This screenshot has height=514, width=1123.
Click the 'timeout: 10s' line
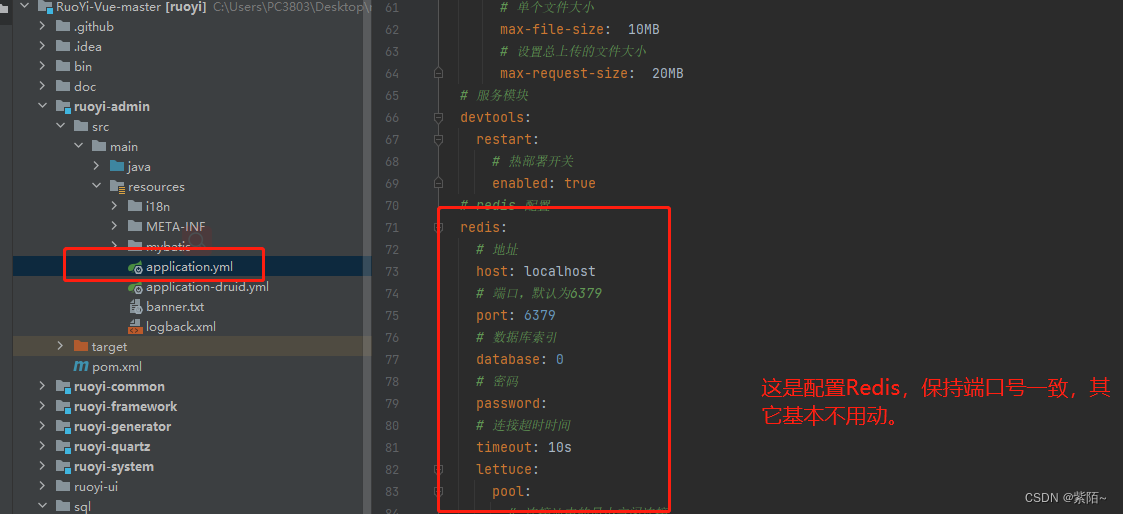[x=524, y=447]
